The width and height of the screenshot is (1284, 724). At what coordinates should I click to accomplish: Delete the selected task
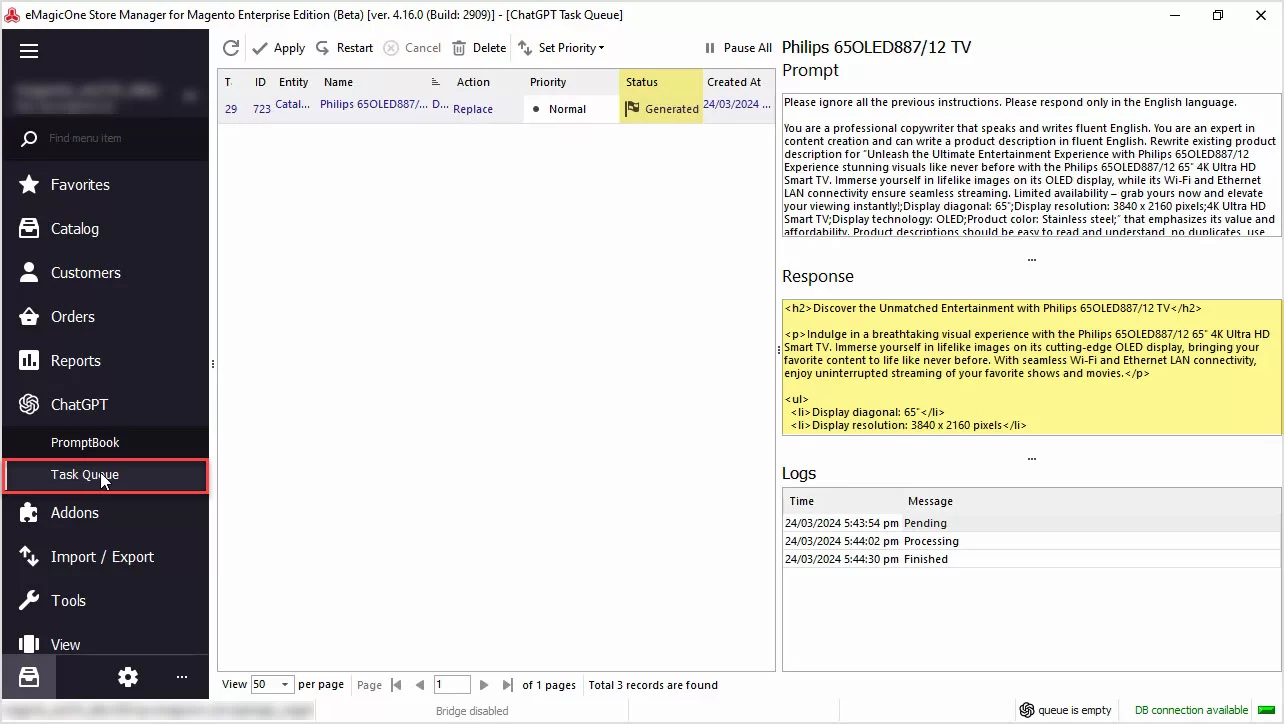[479, 48]
